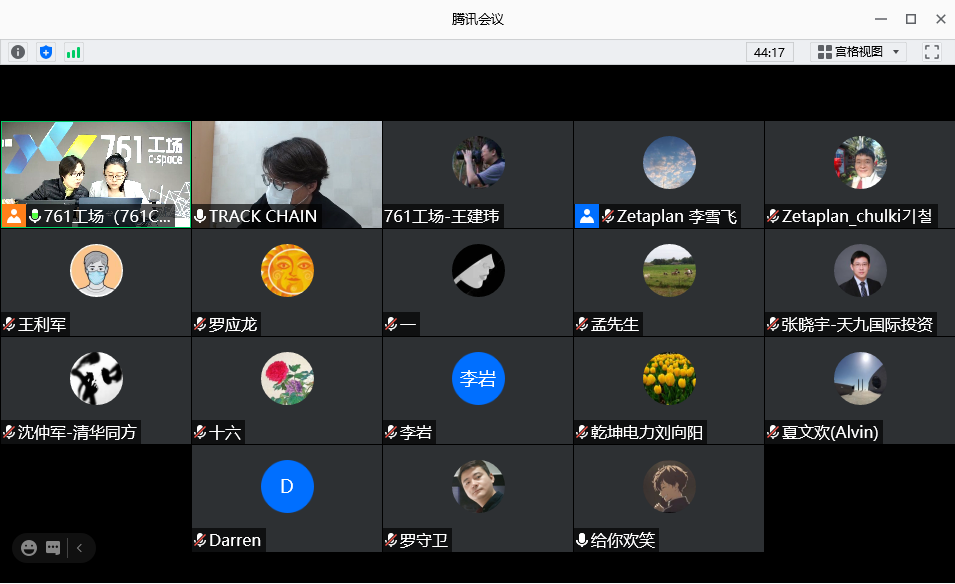Click sky avatar of Zetaplan 李雪飞
The height and width of the screenshot is (584, 955).
tap(669, 162)
